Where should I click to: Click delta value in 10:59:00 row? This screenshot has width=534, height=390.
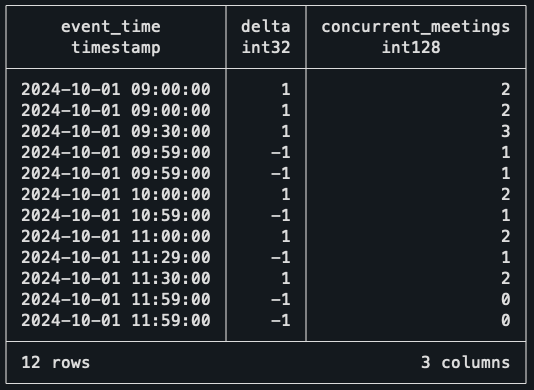(x=281, y=216)
